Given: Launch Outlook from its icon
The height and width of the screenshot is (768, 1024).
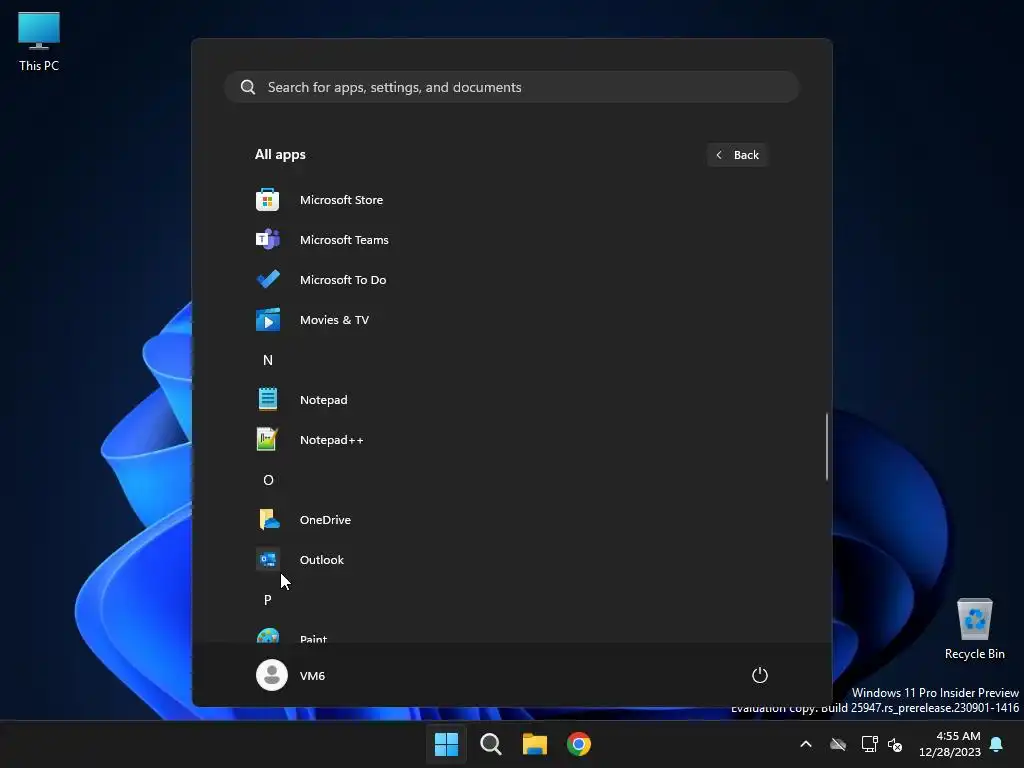Looking at the screenshot, I should (x=268, y=560).
